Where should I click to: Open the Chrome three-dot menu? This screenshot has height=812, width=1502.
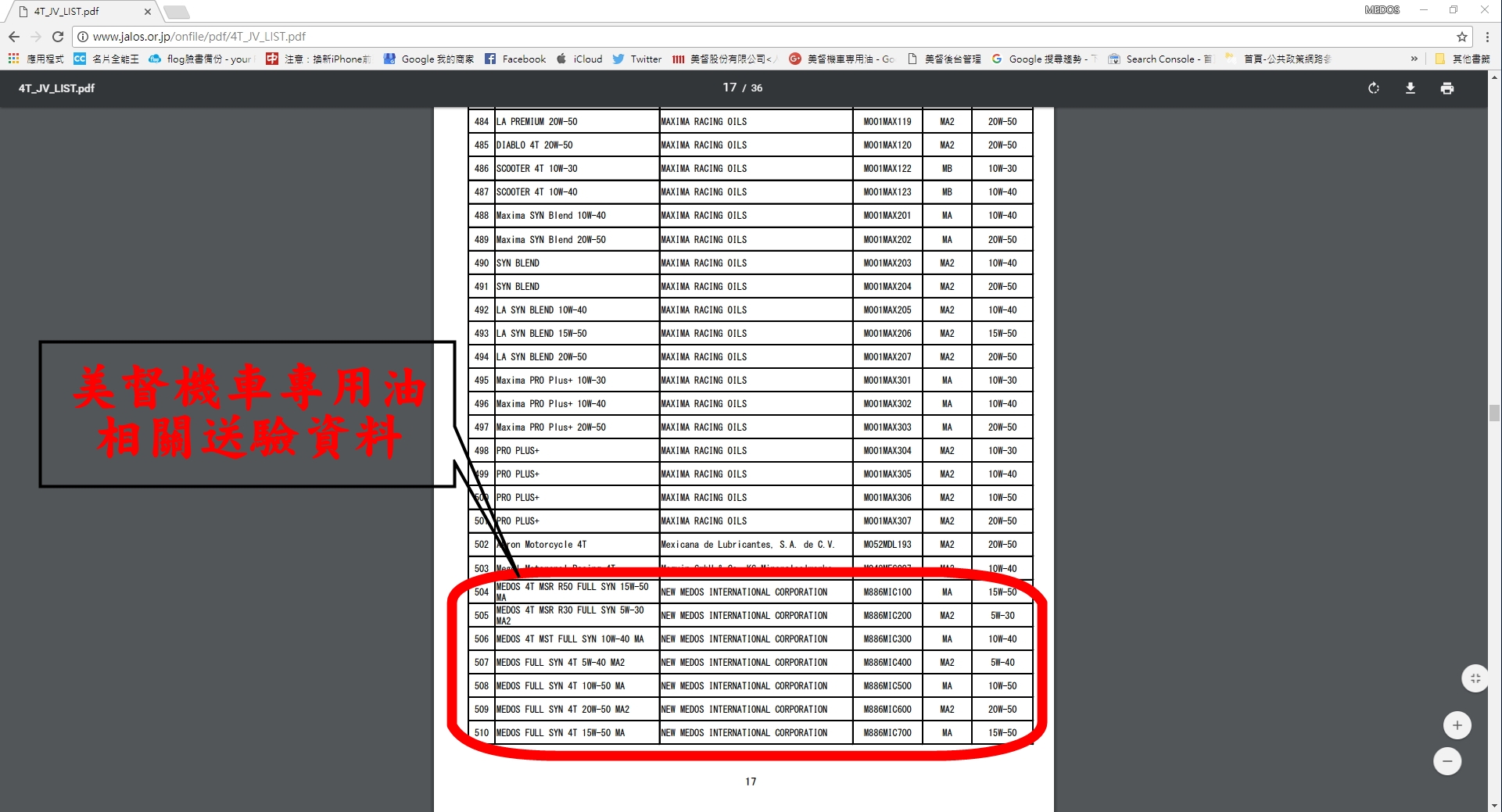tap(1487, 37)
